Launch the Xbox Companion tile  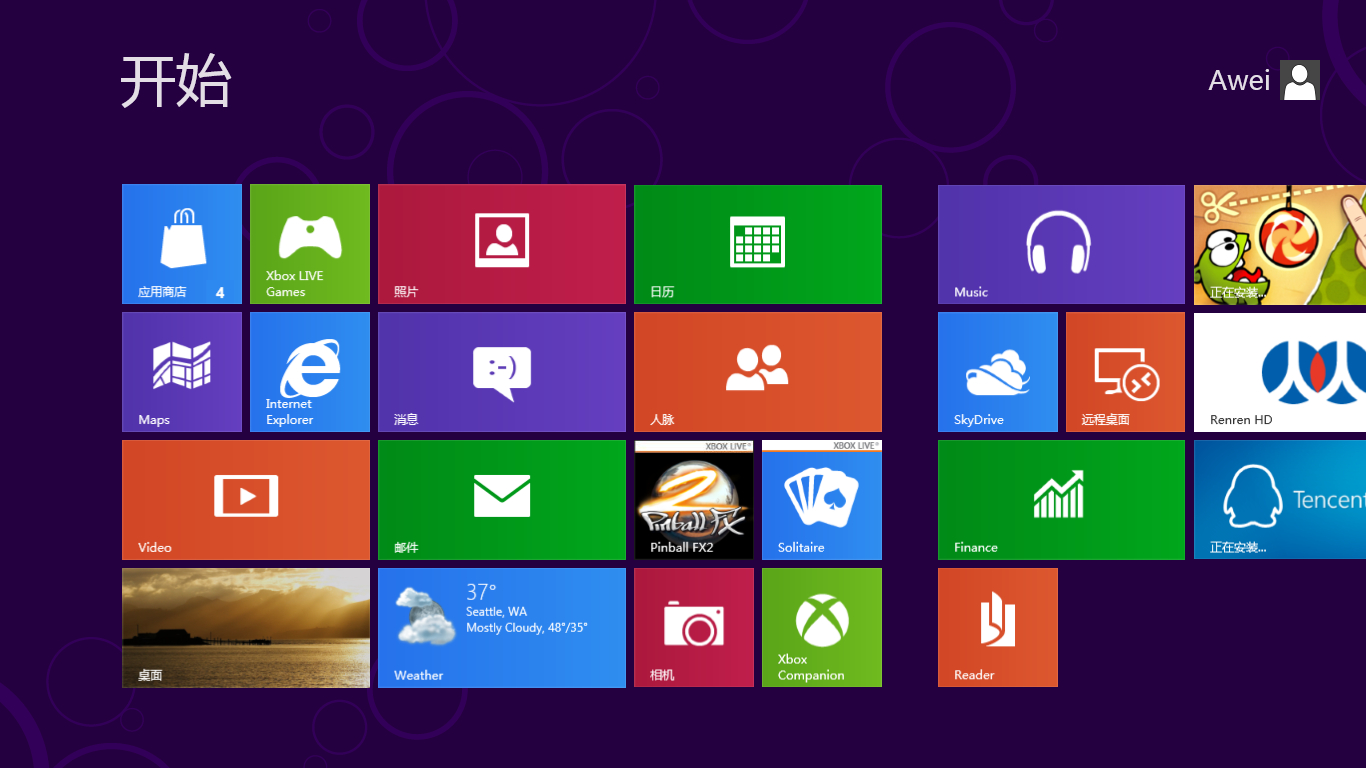point(822,628)
